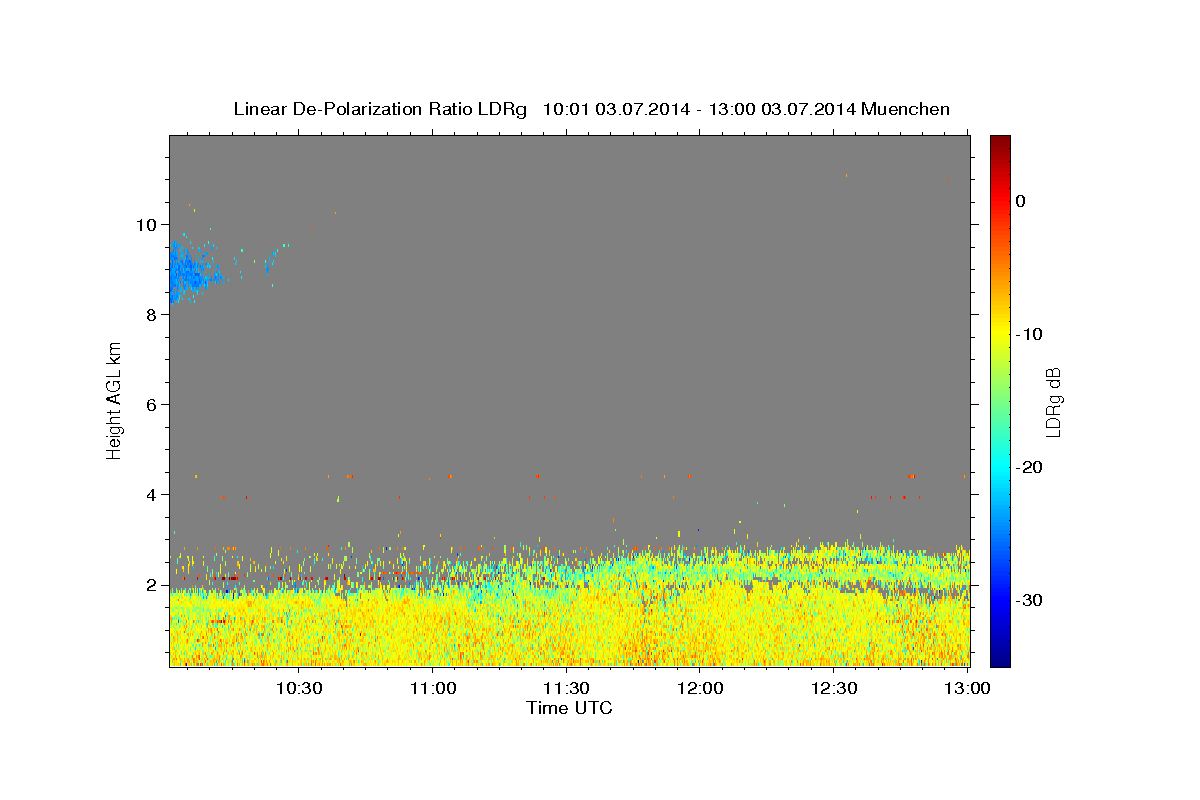Screen dimensions: 1200x800
Task: Click the plot title 'Linear De-Polarization Ratio LDRg'
Action: 379,109
